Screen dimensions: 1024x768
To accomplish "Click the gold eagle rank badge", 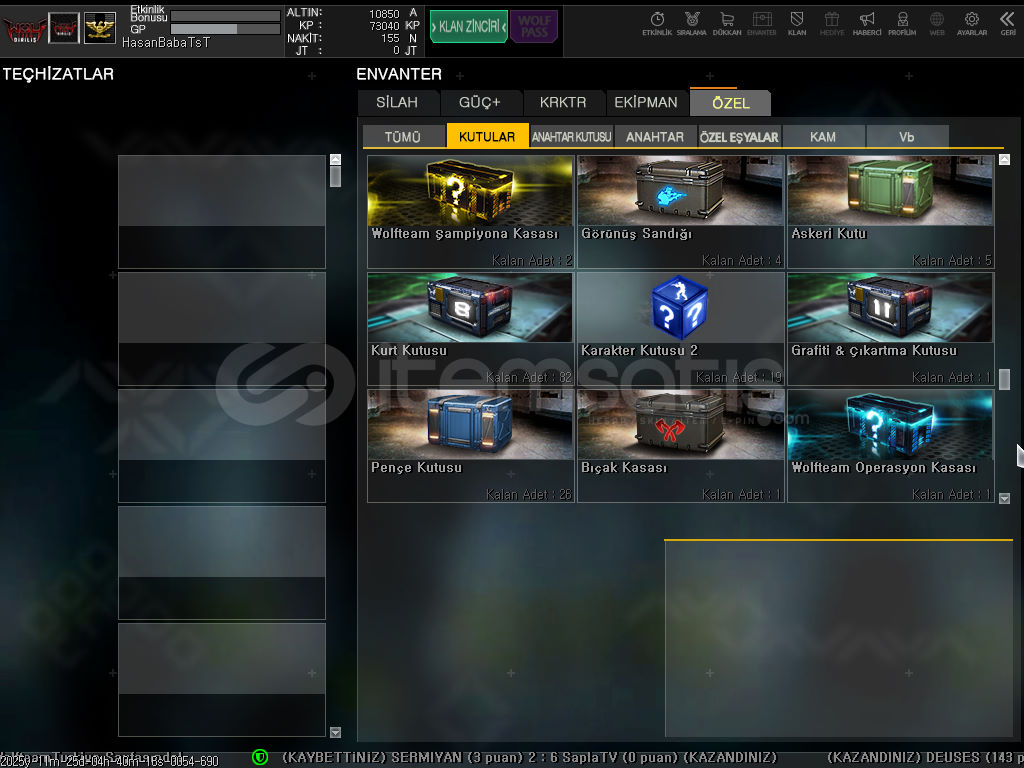I will coord(100,28).
